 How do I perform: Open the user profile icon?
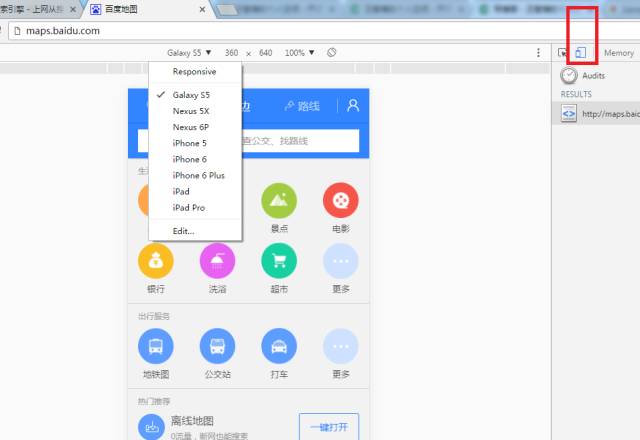click(x=353, y=106)
